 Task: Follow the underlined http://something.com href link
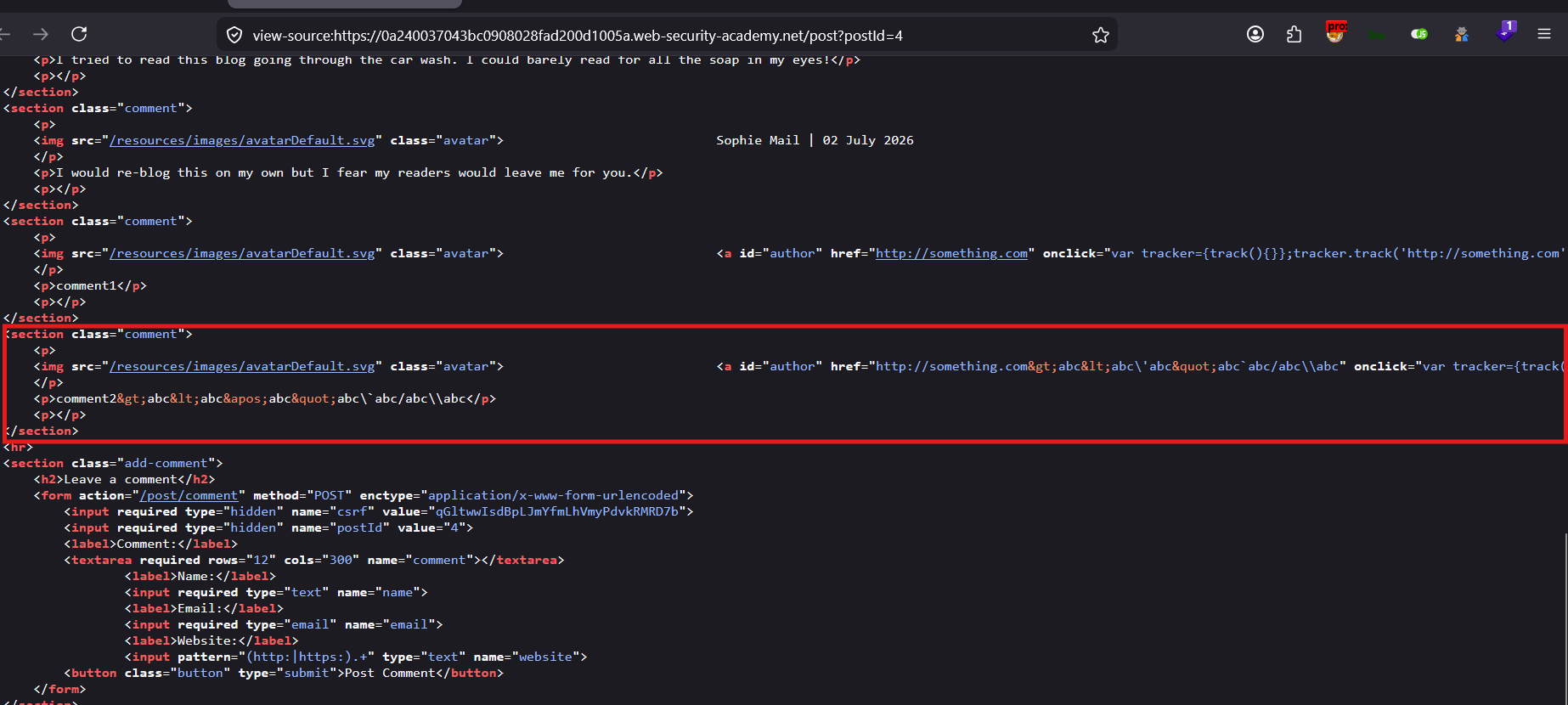coord(951,253)
